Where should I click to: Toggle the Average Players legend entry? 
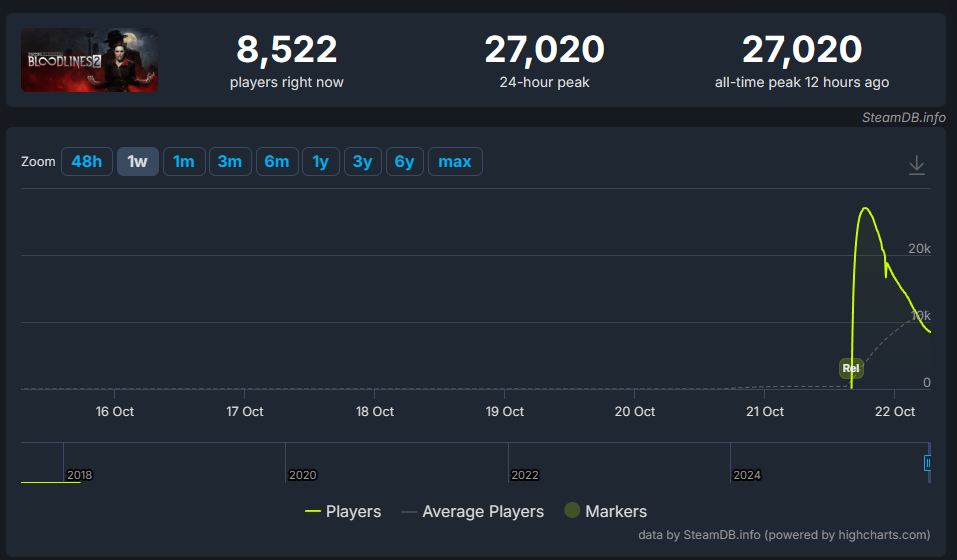(472, 511)
